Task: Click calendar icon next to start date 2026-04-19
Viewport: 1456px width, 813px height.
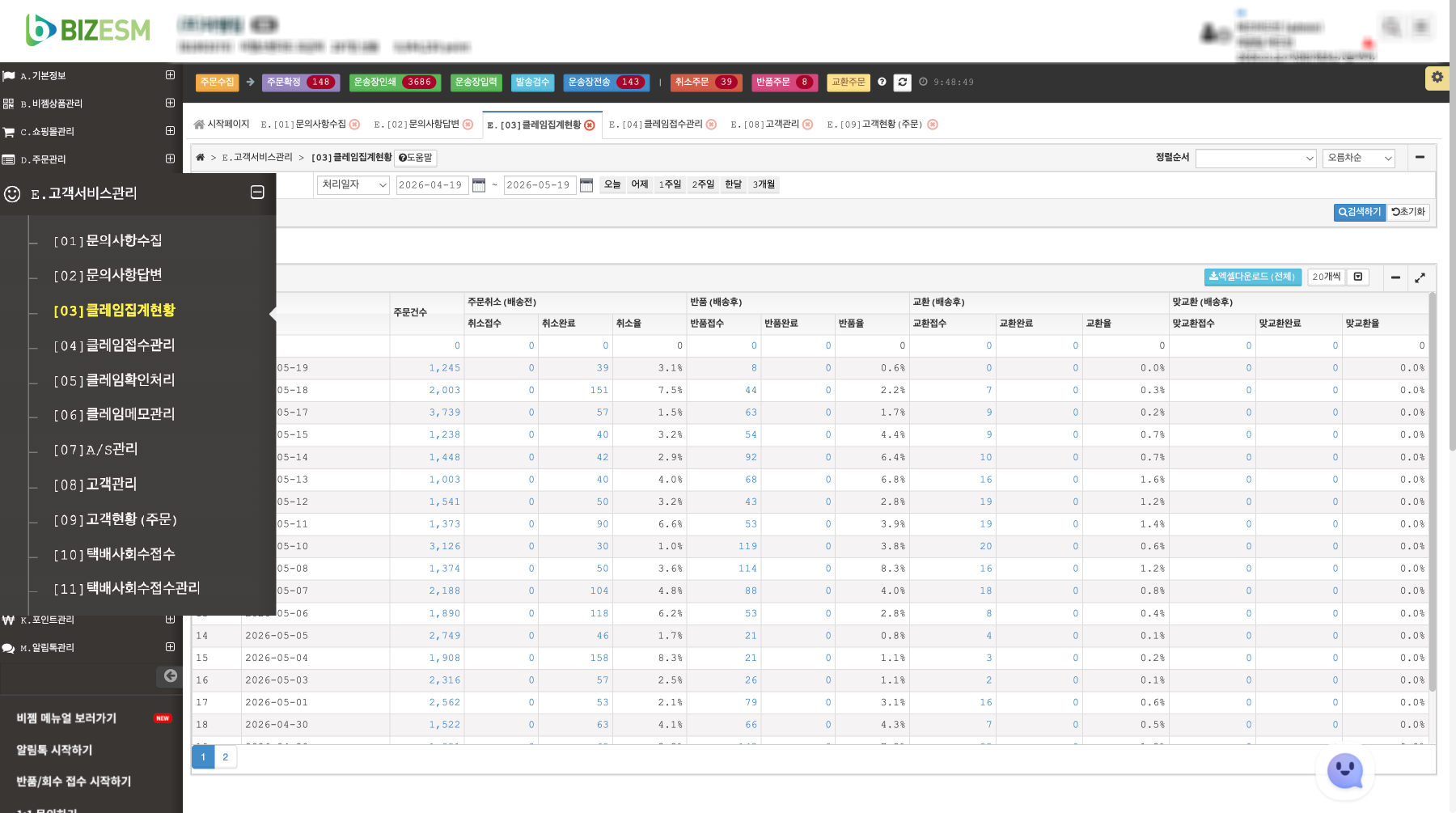Action: (x=479, y=185)
